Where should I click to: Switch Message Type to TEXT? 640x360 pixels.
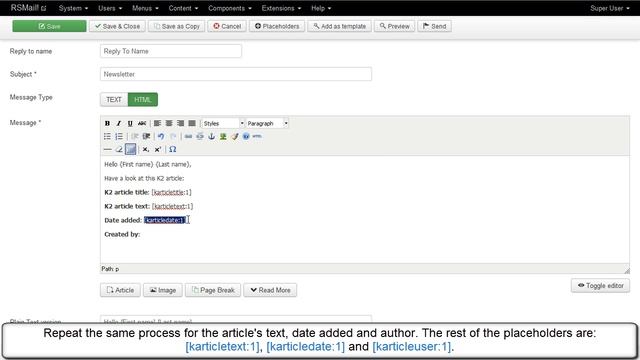[114, 100]
